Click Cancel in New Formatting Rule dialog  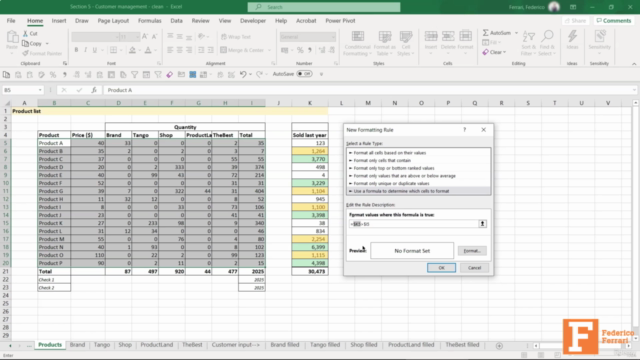tap(474, 268)
